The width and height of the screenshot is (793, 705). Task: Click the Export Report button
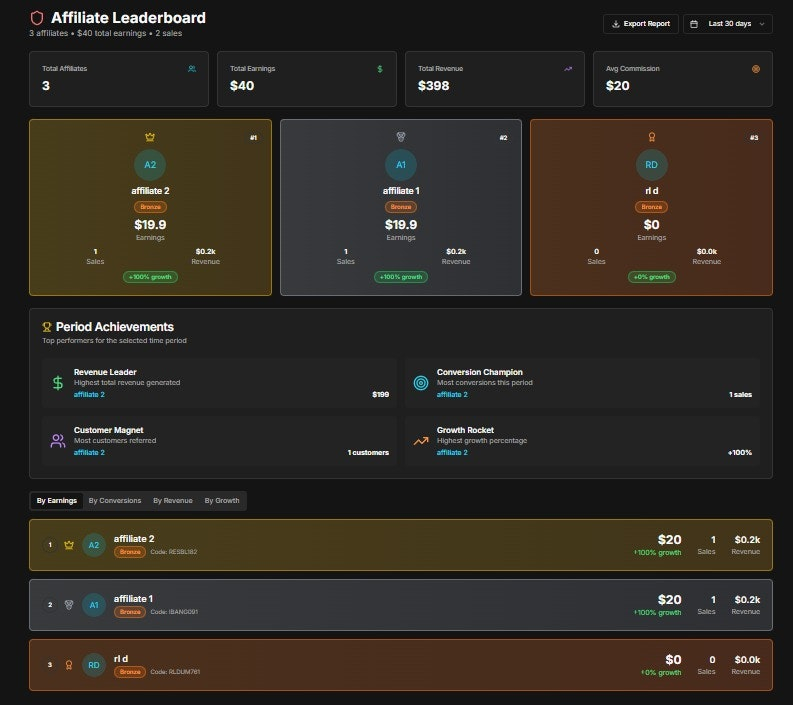[x=640, y=23]
